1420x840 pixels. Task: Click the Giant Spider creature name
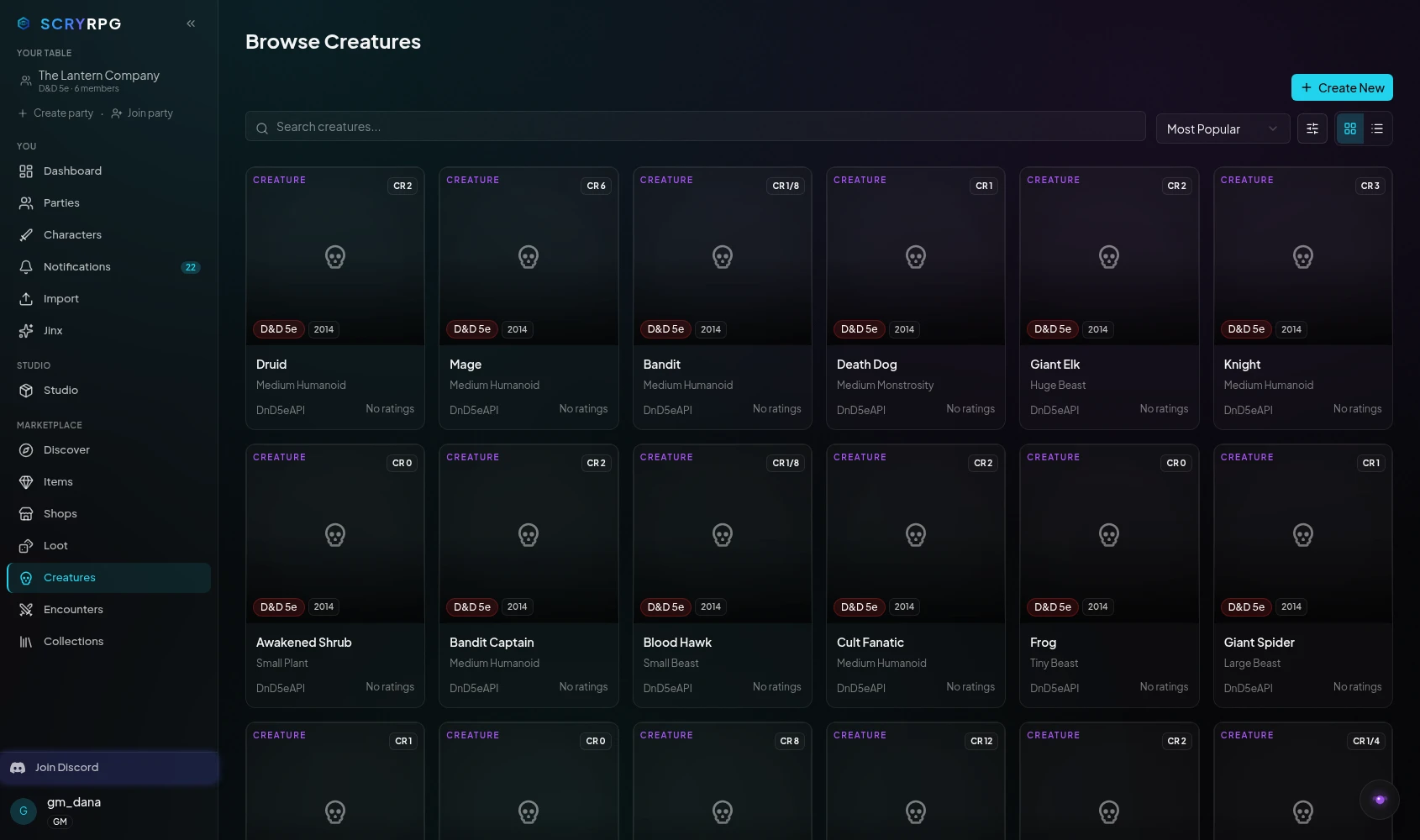1260,643
